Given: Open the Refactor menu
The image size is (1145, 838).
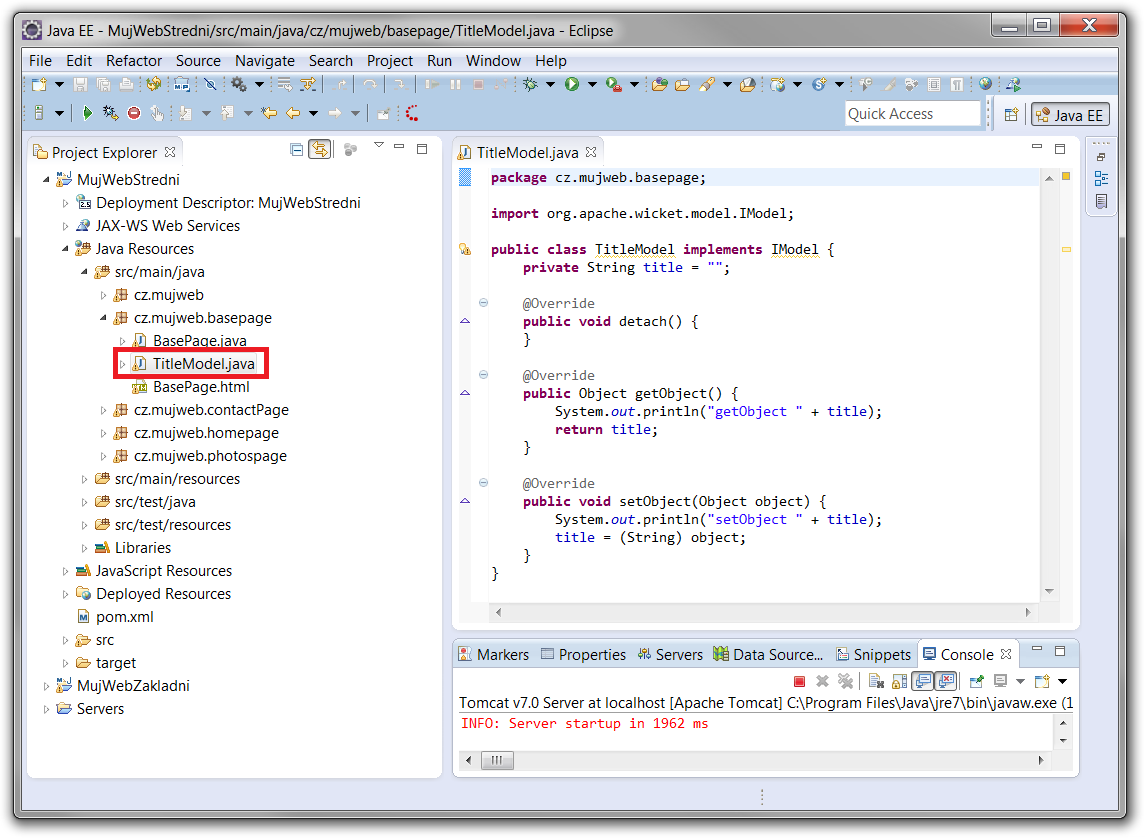Looking at the screenshot, I should click(134, 61).
